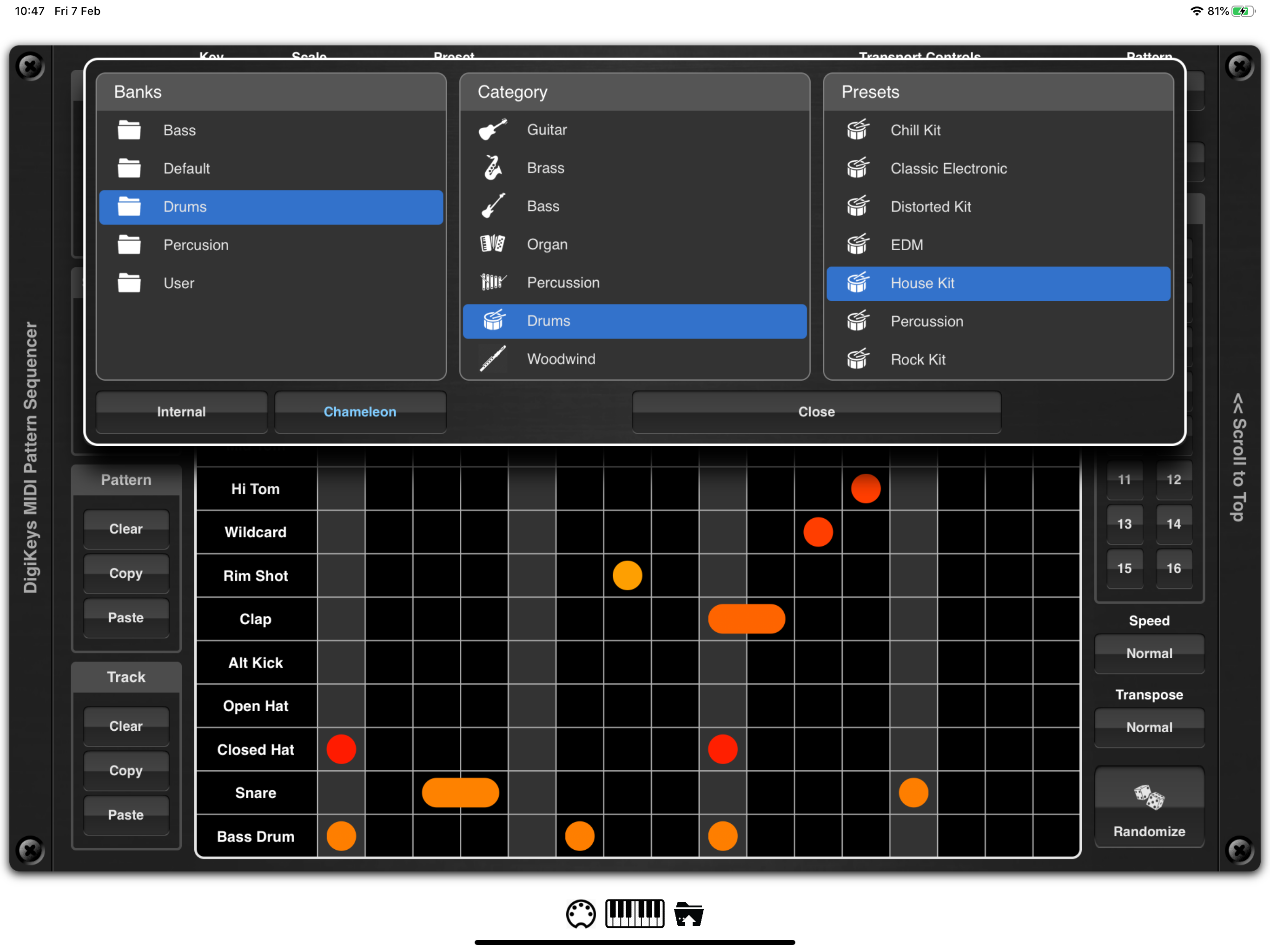Click the open folder icon at bottom
Screen dimensions: 1270x952
point(688,913)
